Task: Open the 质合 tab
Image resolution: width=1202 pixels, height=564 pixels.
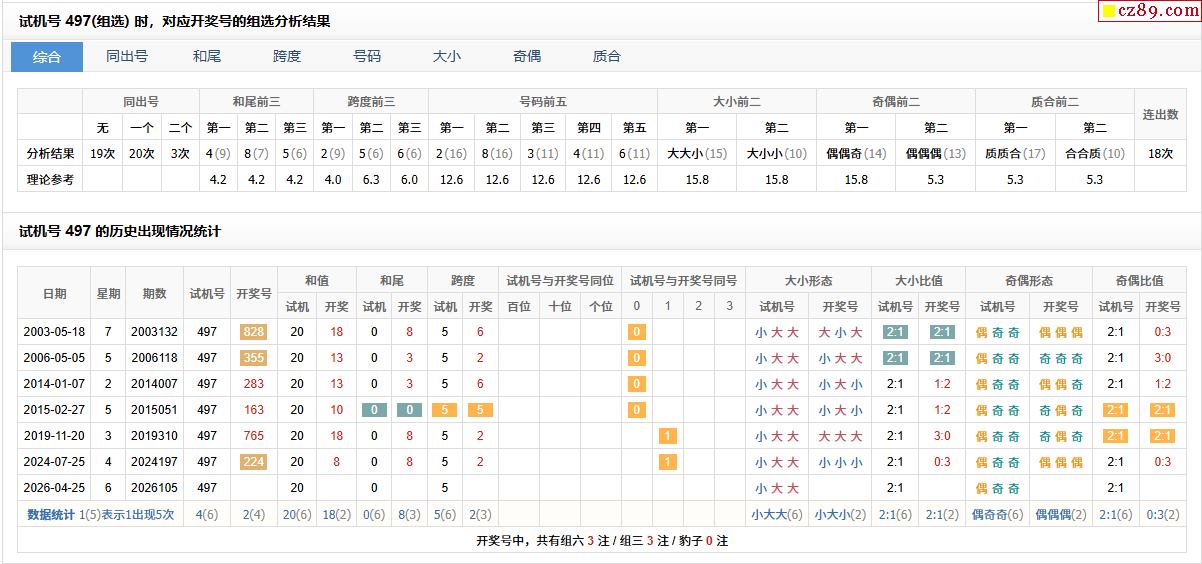Action: click(x=607, y=57)
